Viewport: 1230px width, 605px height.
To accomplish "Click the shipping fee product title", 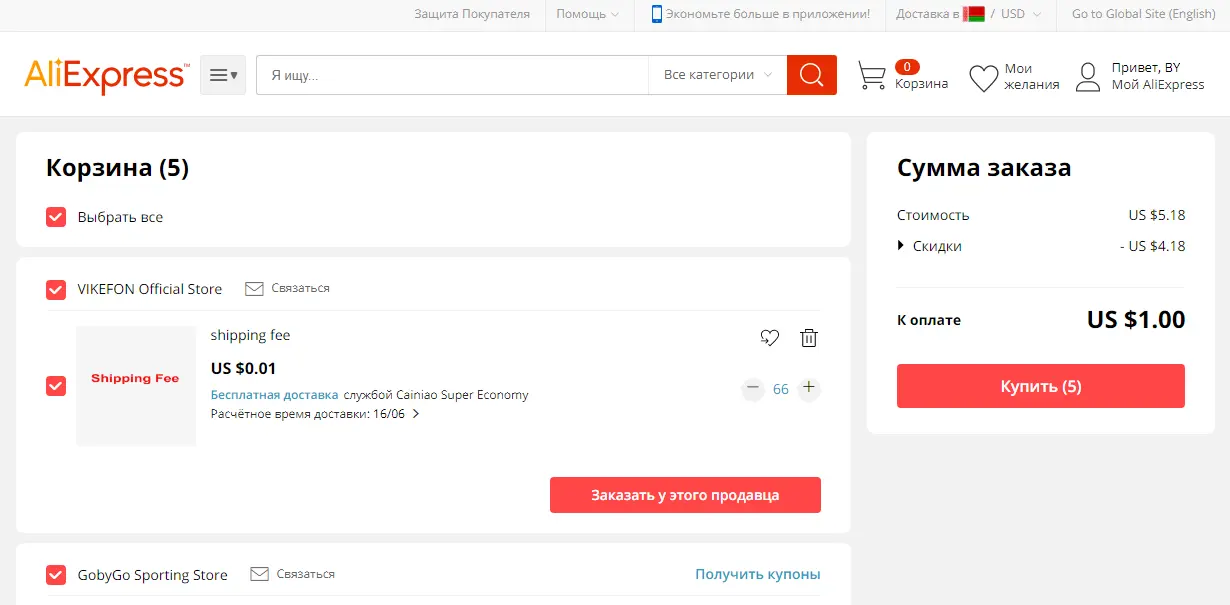I will tap(250, 335).
